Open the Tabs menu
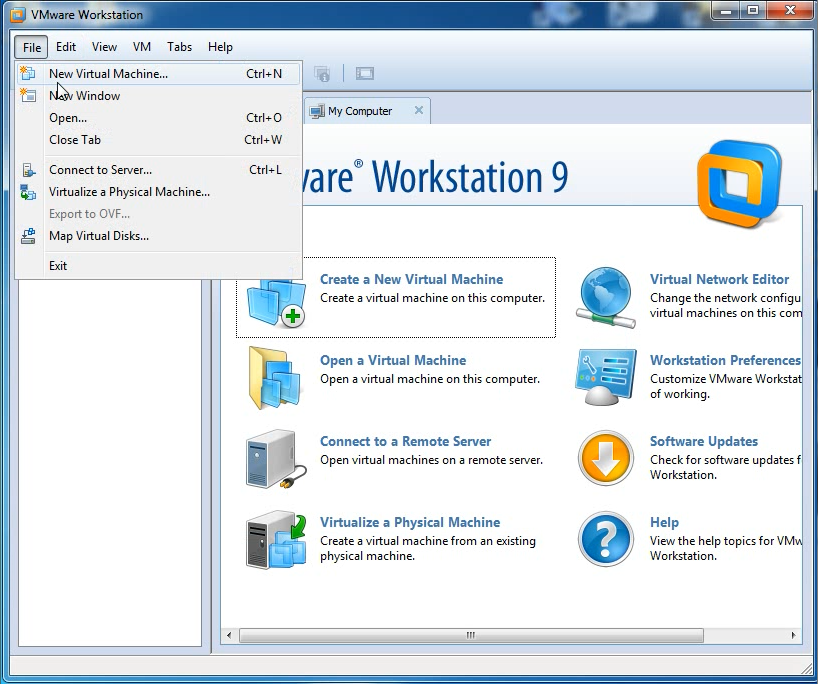The image size is (818, 684). click(x=179, y=47)
